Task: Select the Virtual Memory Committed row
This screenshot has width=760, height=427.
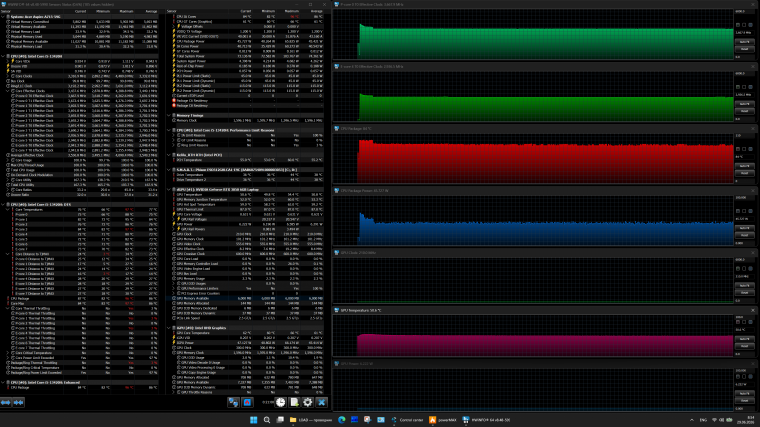Action: coord(79,22)
